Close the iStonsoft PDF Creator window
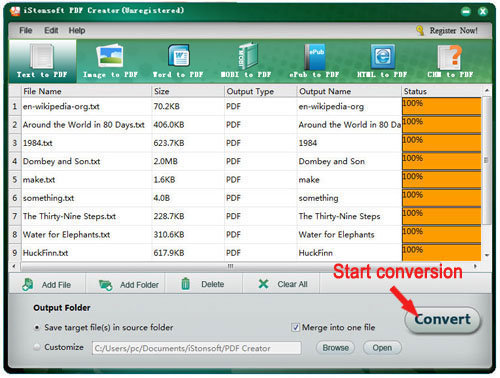This screenshot has height=378, width=500. (483, 12)
